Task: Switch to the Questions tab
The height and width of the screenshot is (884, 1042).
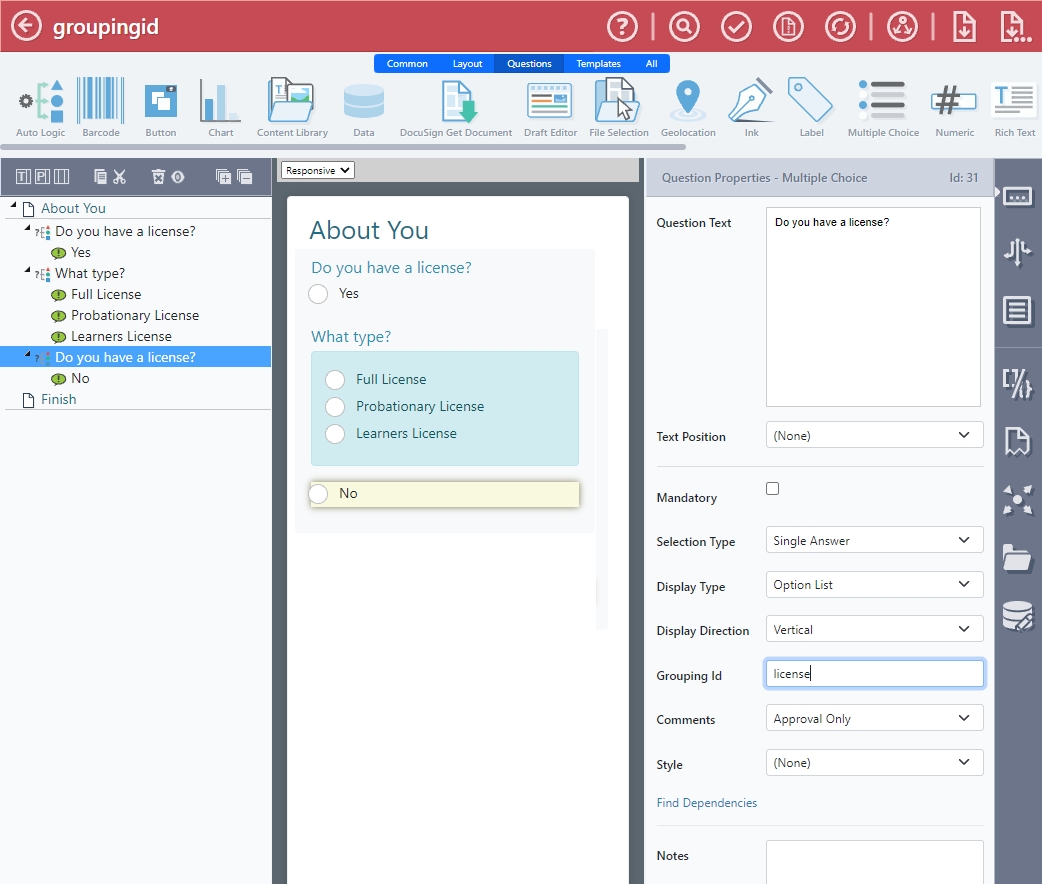Action: [529, 64]
